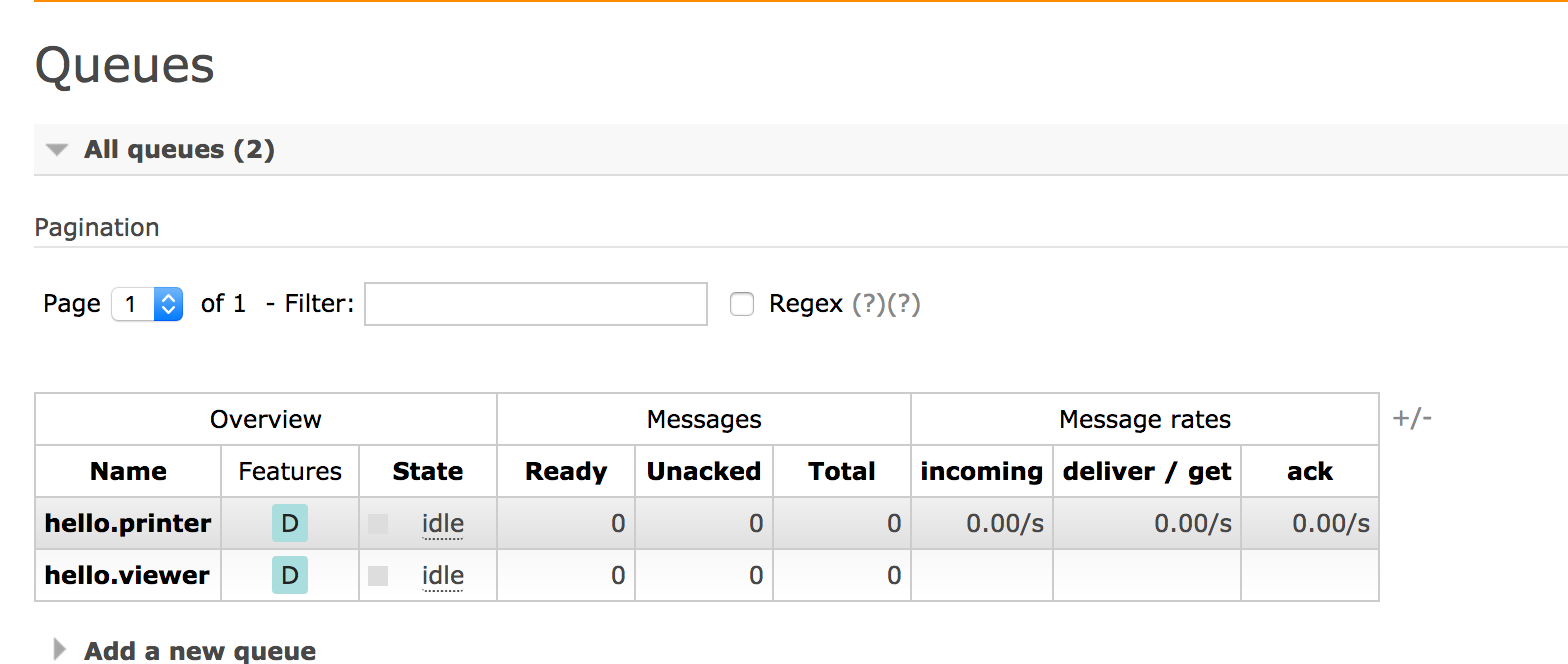The width and height of the screenshot is (1568, 664).
Task: Expand the Add a new queue section
Action: pos(60,650)
